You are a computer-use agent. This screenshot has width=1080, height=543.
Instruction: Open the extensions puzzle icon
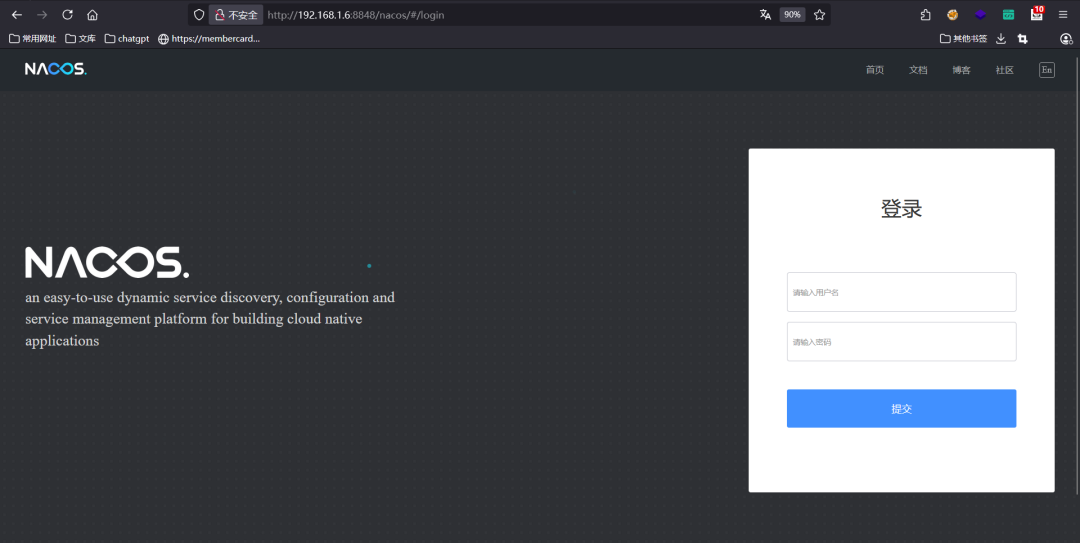(926, 14)
